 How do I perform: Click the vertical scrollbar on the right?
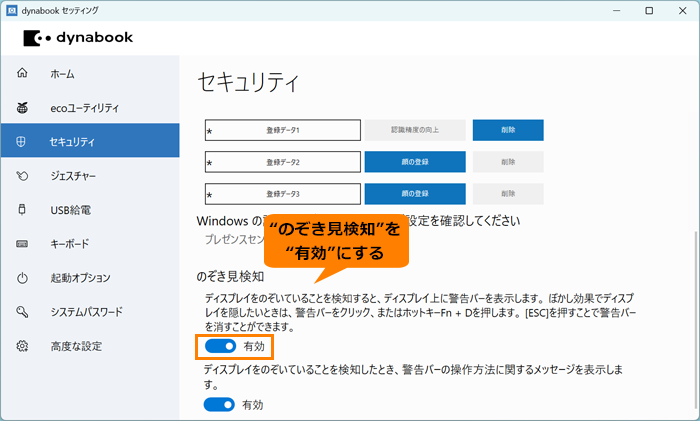tap(695, 321)
